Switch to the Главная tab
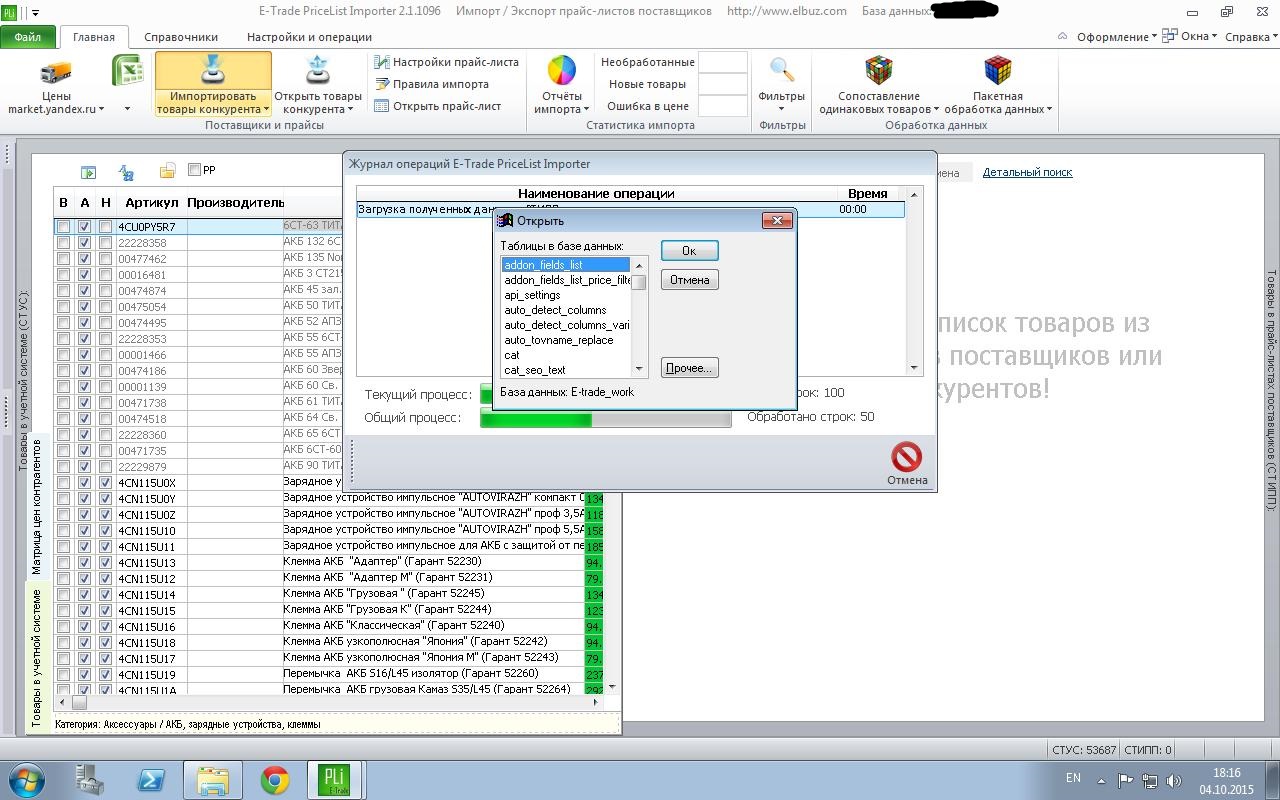The height and width of the screenshot is (800, 1280). click(x=94, y=37)
